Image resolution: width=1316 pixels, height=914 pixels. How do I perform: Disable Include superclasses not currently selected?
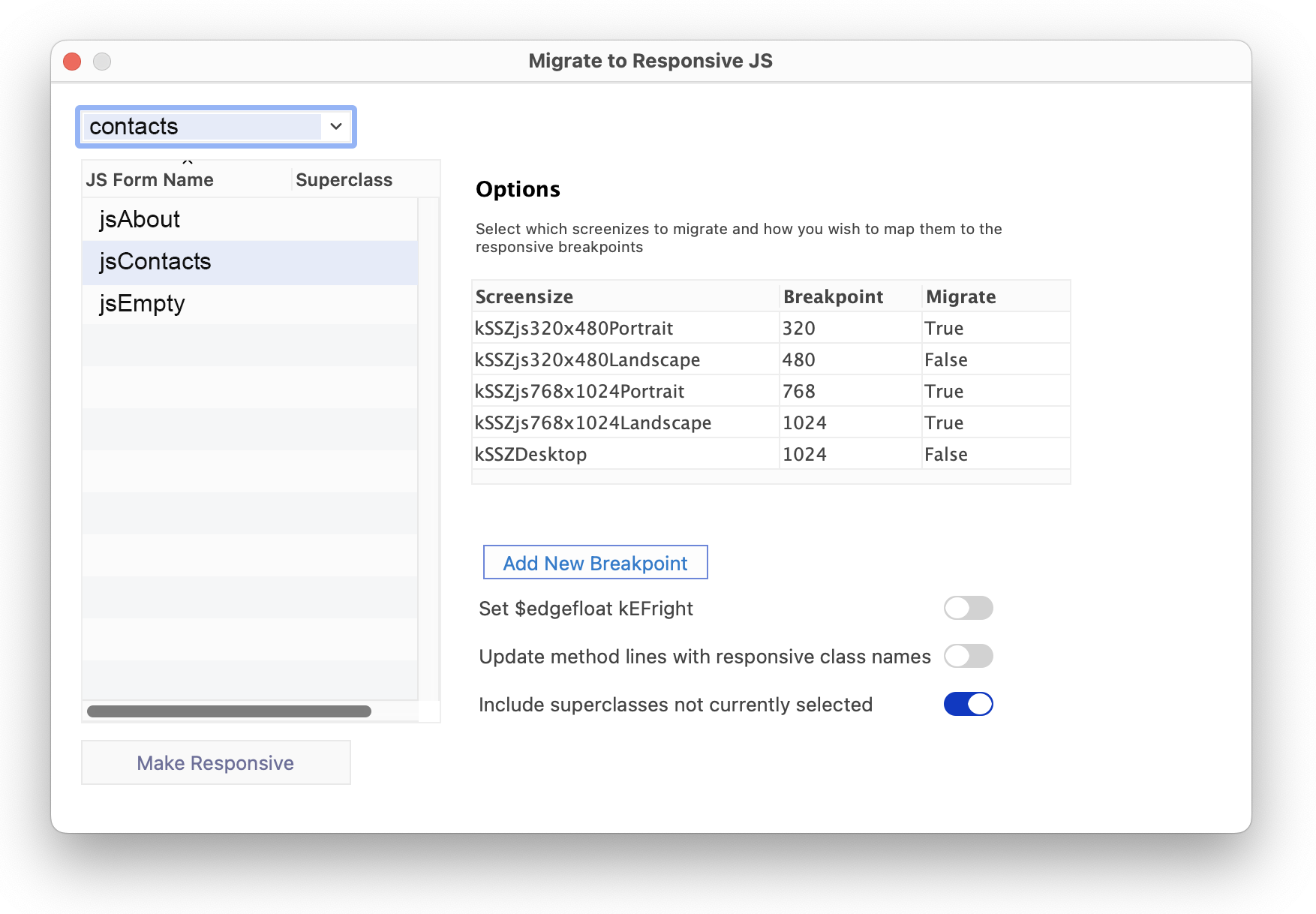click(x=968, y=704)
